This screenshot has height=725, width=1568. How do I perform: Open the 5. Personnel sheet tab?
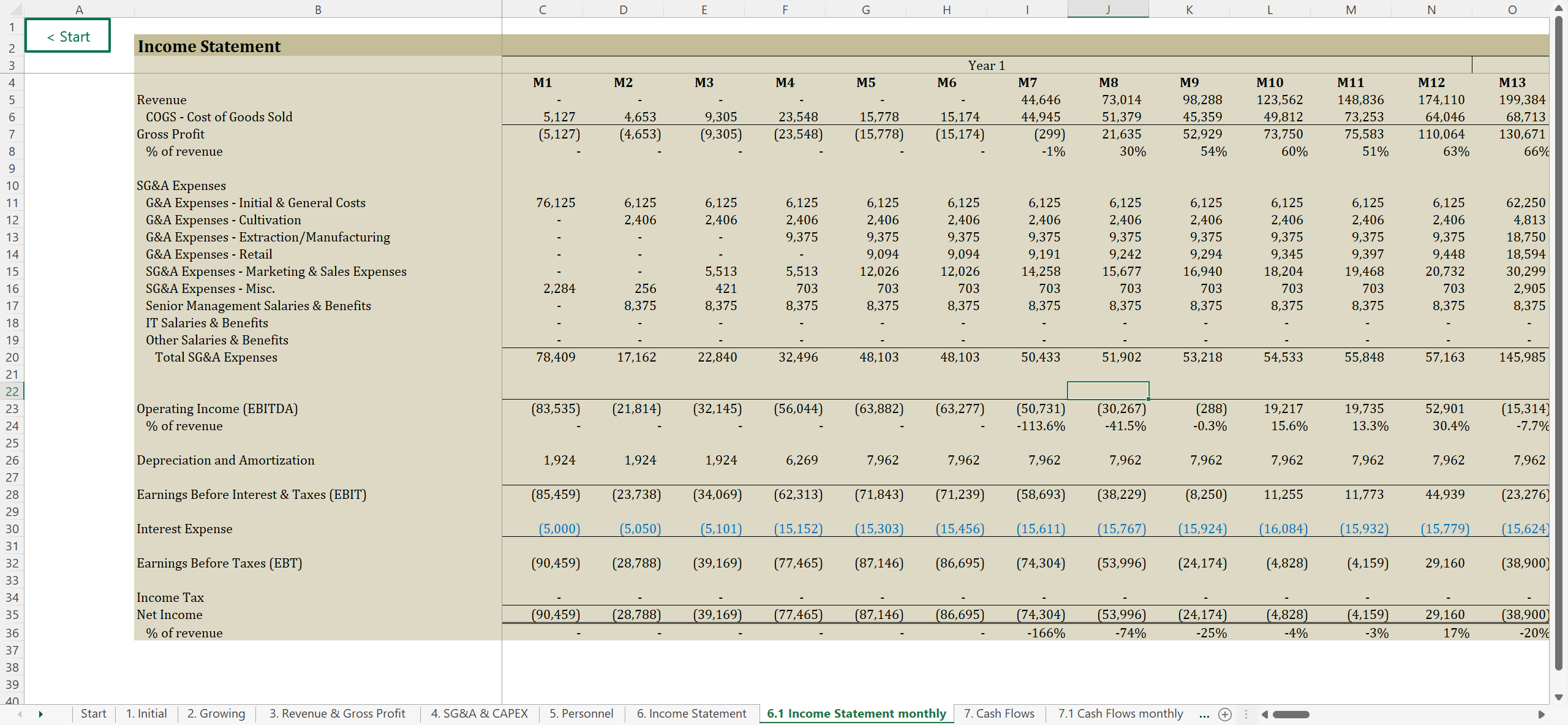581,713
